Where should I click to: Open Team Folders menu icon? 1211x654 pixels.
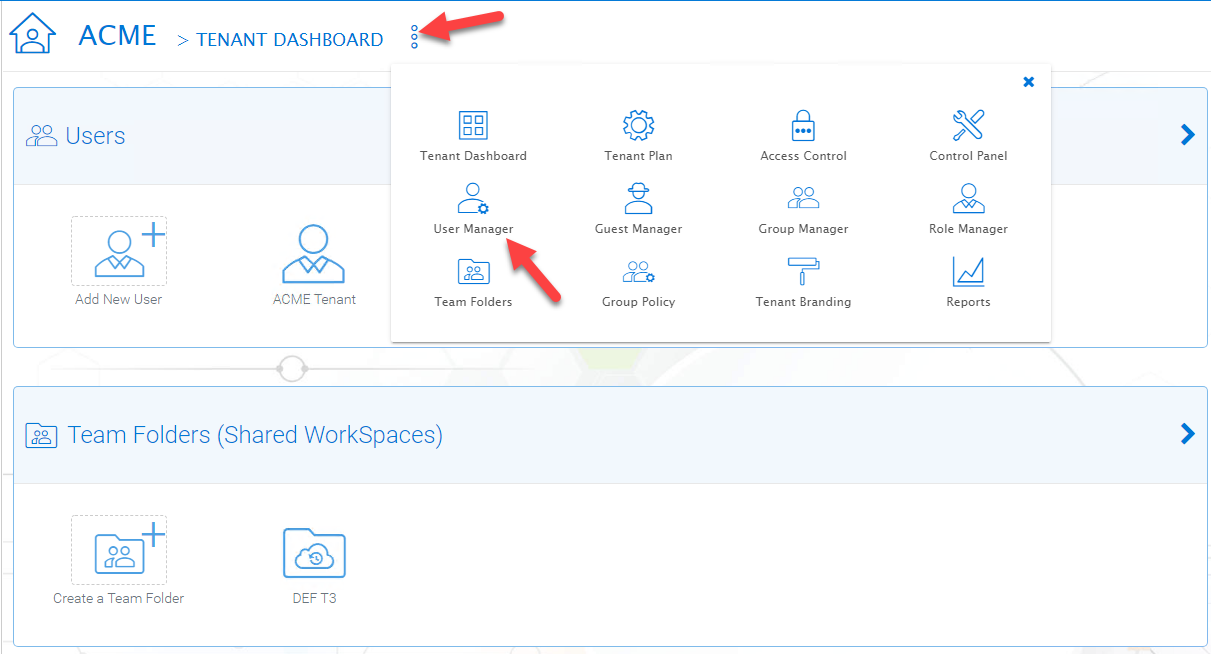pyautogui.click(x=473, y=271)
